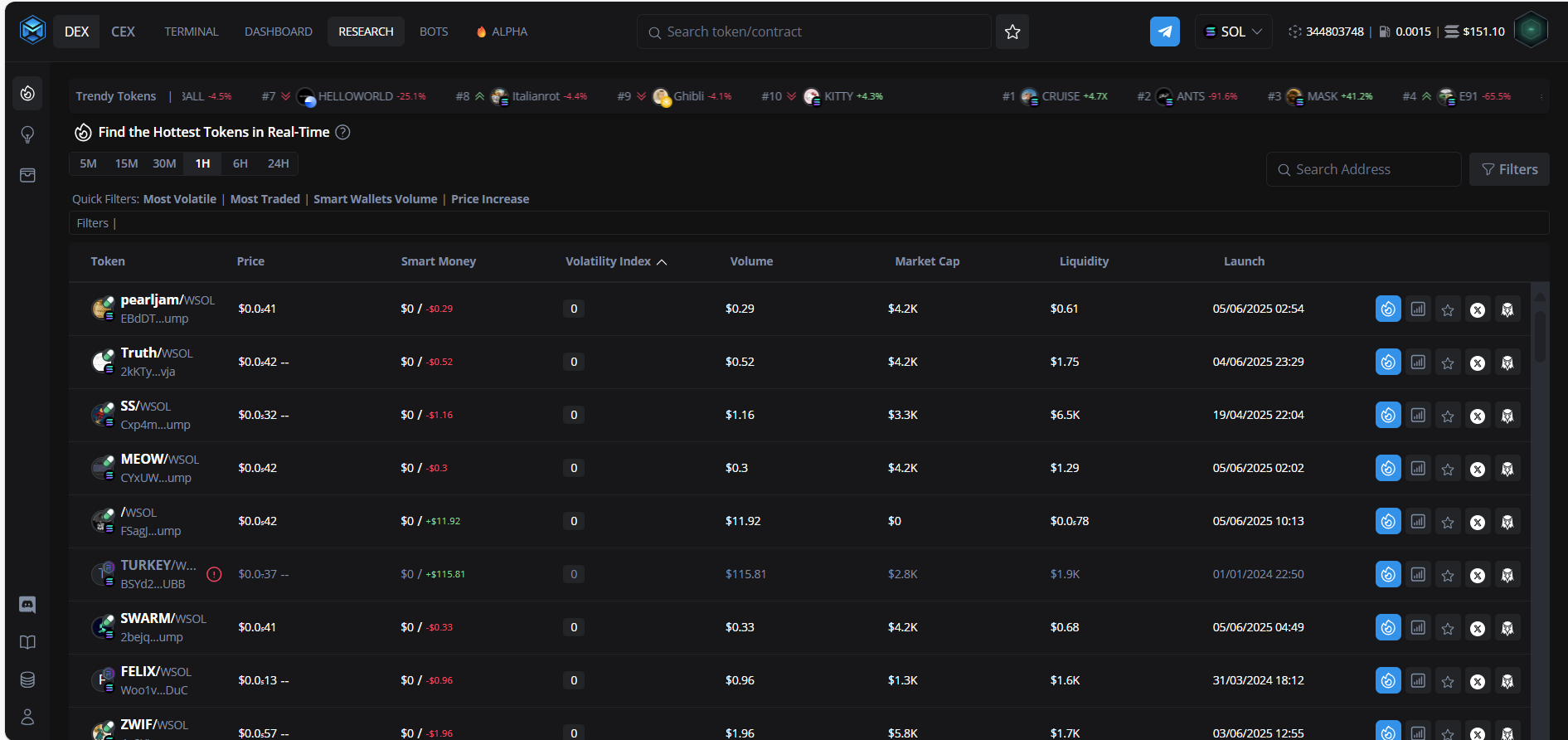Switch to DEX mode
Viewport: 1568px width, 740px height.
point(77,32)
